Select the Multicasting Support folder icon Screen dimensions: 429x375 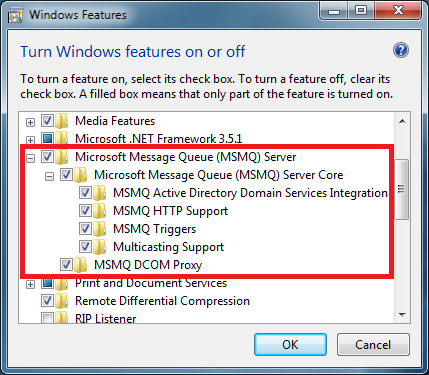coord(100,247)
